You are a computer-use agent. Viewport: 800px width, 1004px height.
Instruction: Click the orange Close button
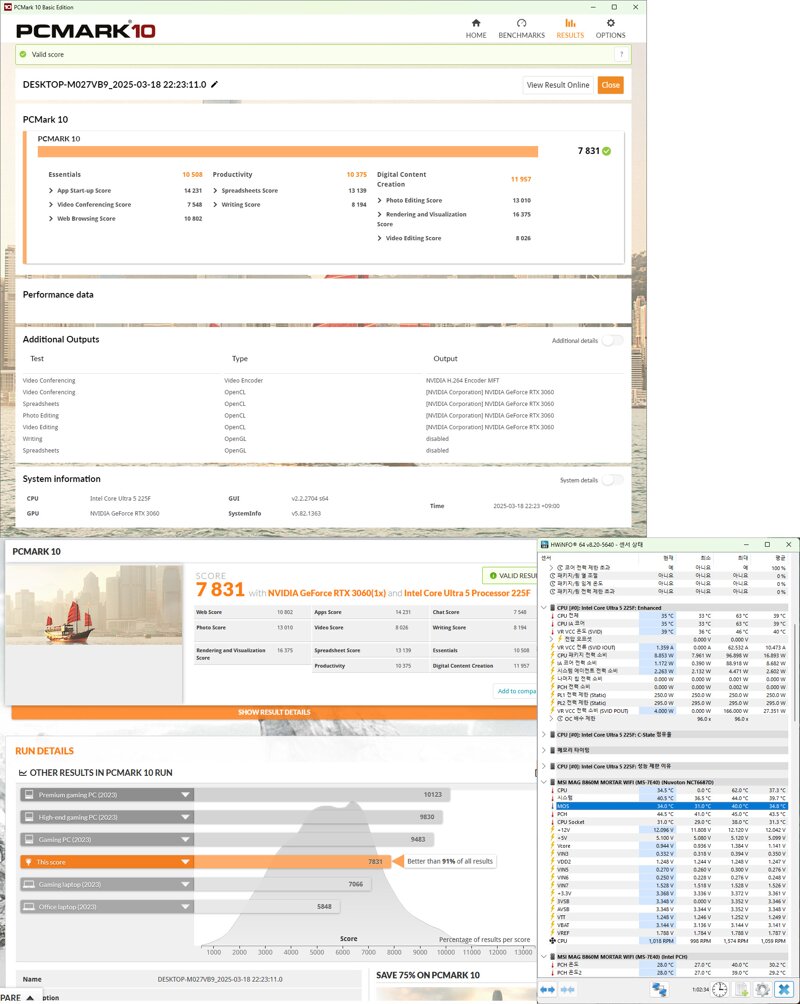coord(610,85)
